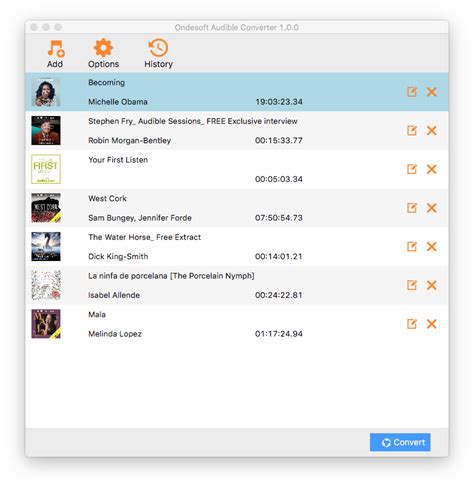
Task: Click the title 'West Cork'
Action: [107, 198]
